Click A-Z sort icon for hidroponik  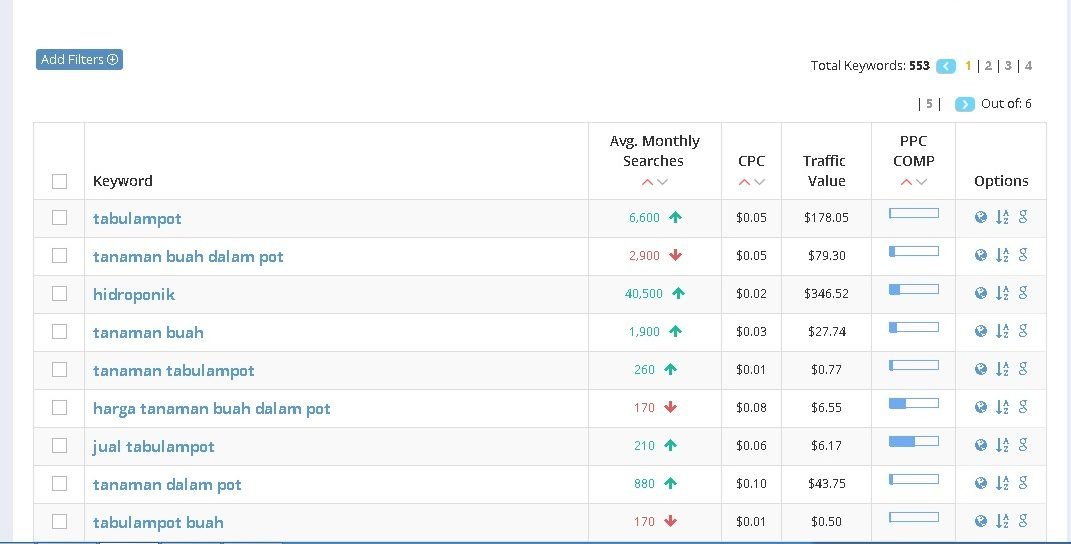tap(1002, 294)
